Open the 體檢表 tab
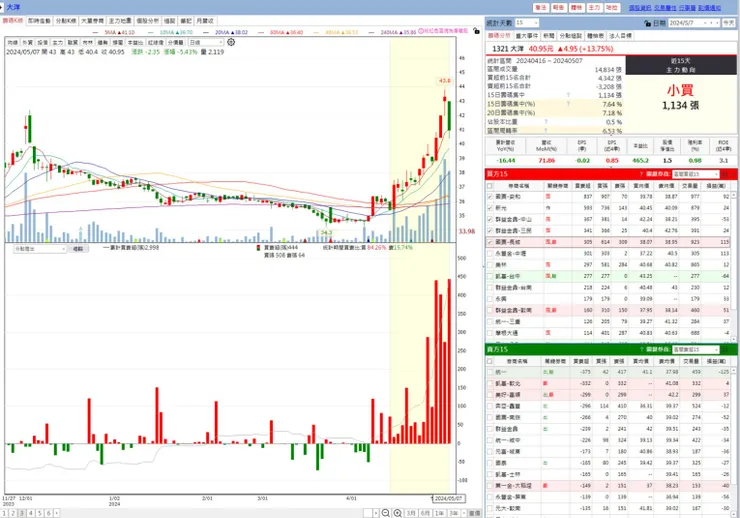Image resolution: width=740 pixels, height=518 pixels. pos(596,36)
